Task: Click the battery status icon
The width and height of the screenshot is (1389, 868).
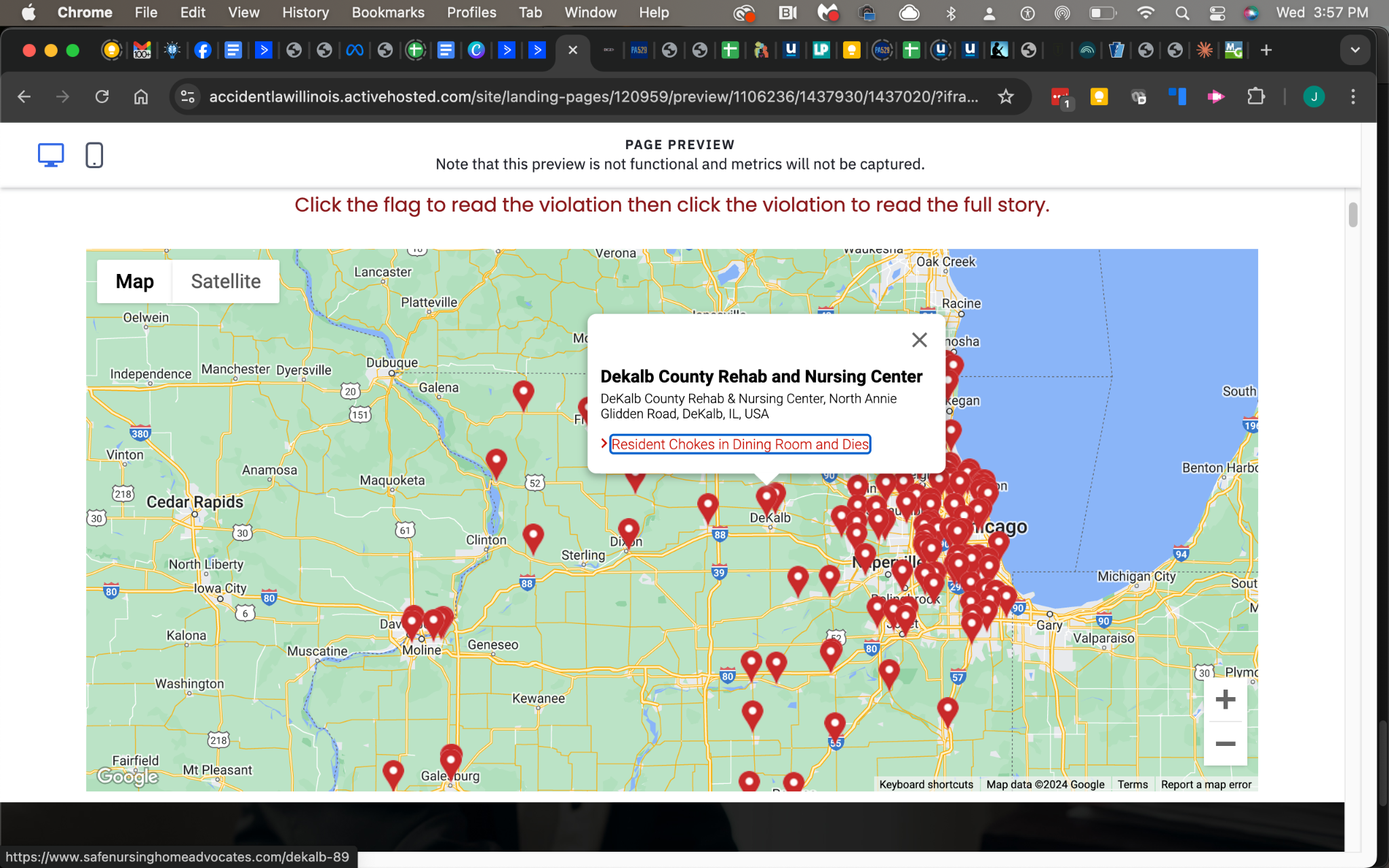Action: point(1103,13)
